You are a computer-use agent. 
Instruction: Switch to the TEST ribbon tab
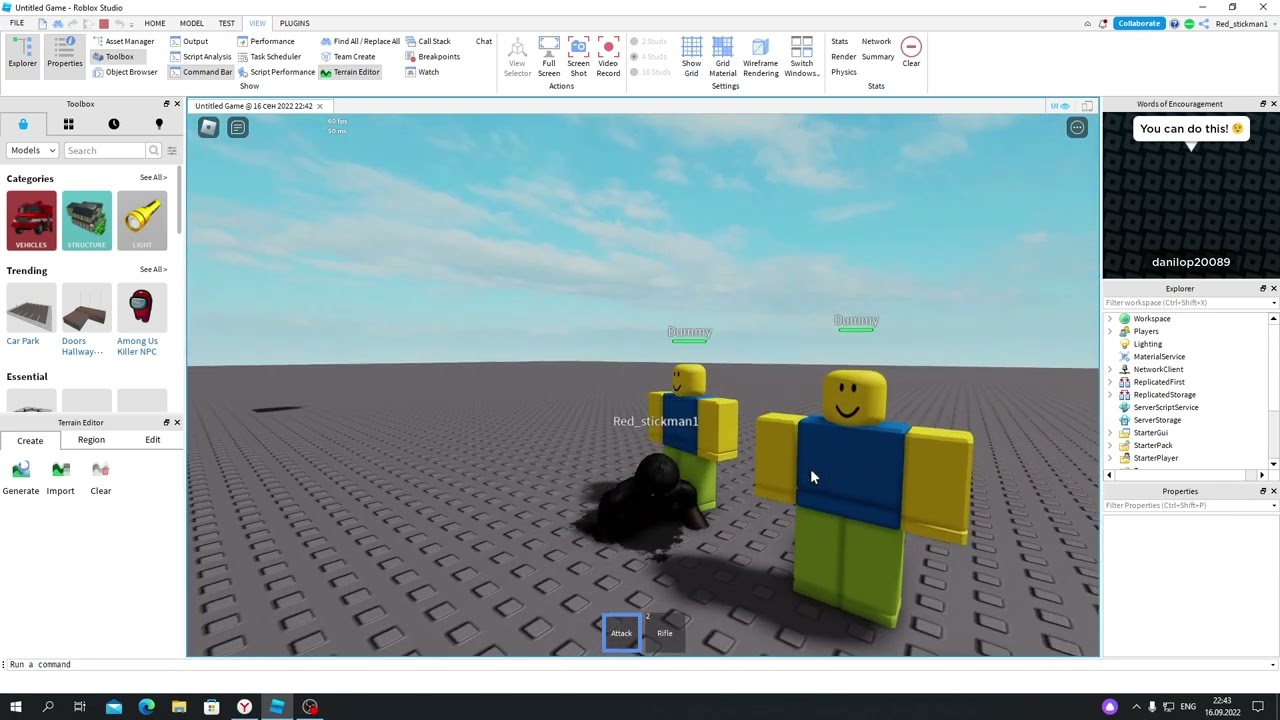click(x=227, y=23)
